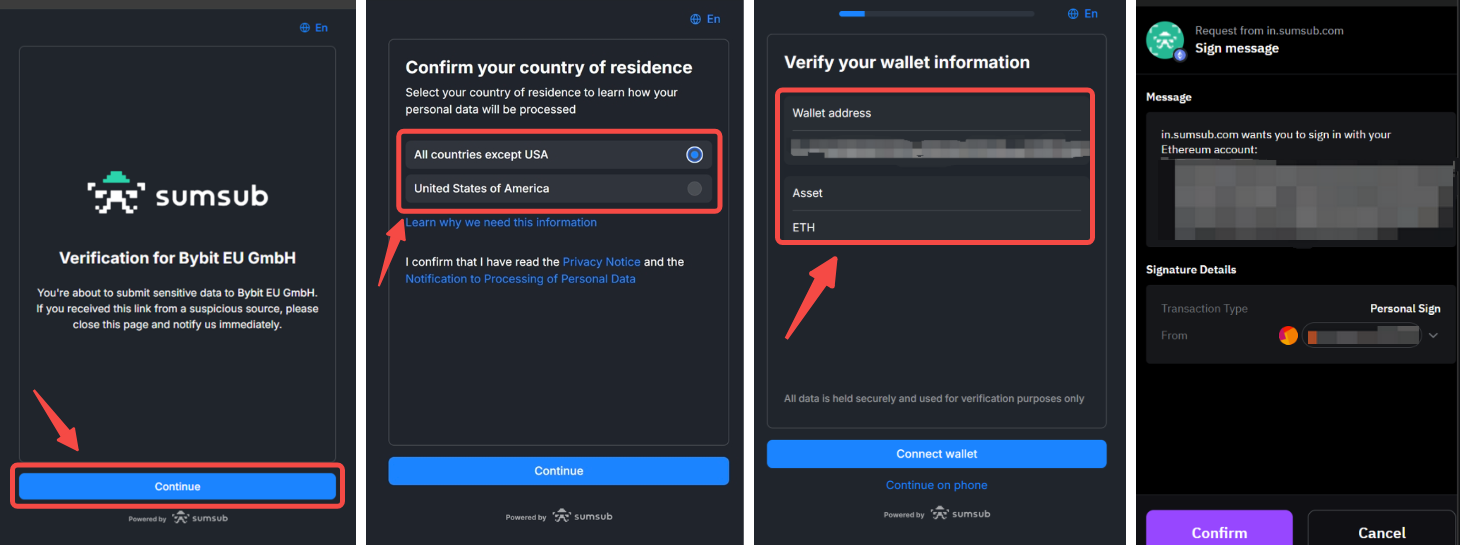Expand the From account dropdown chevron
The height and width of the screenshot is (545, 1460).
pos(1433,336)
